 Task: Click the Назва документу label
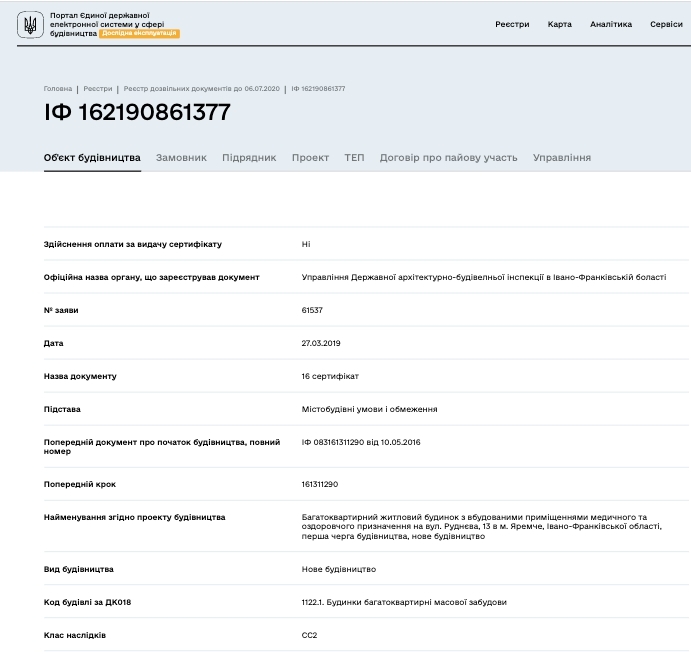click(80, 376)
